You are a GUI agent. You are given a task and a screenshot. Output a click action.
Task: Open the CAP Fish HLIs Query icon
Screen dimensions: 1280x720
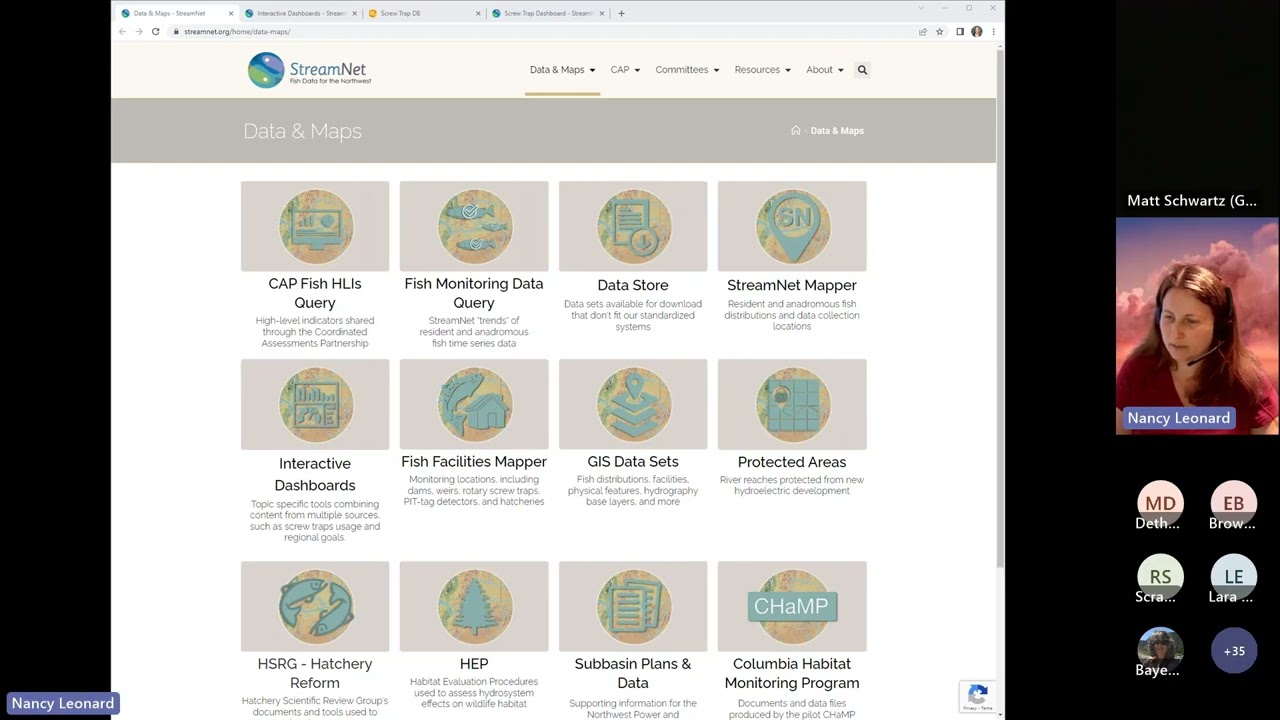click(x=315, y=226)
